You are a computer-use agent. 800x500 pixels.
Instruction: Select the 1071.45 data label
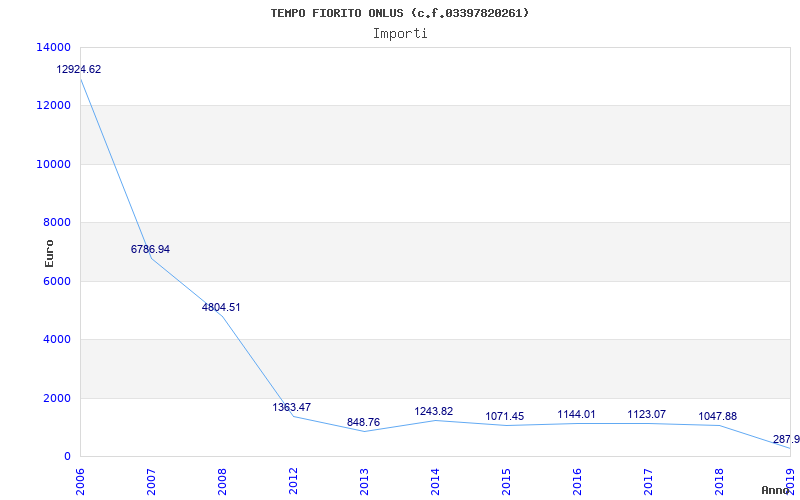(x=505, y=417)
